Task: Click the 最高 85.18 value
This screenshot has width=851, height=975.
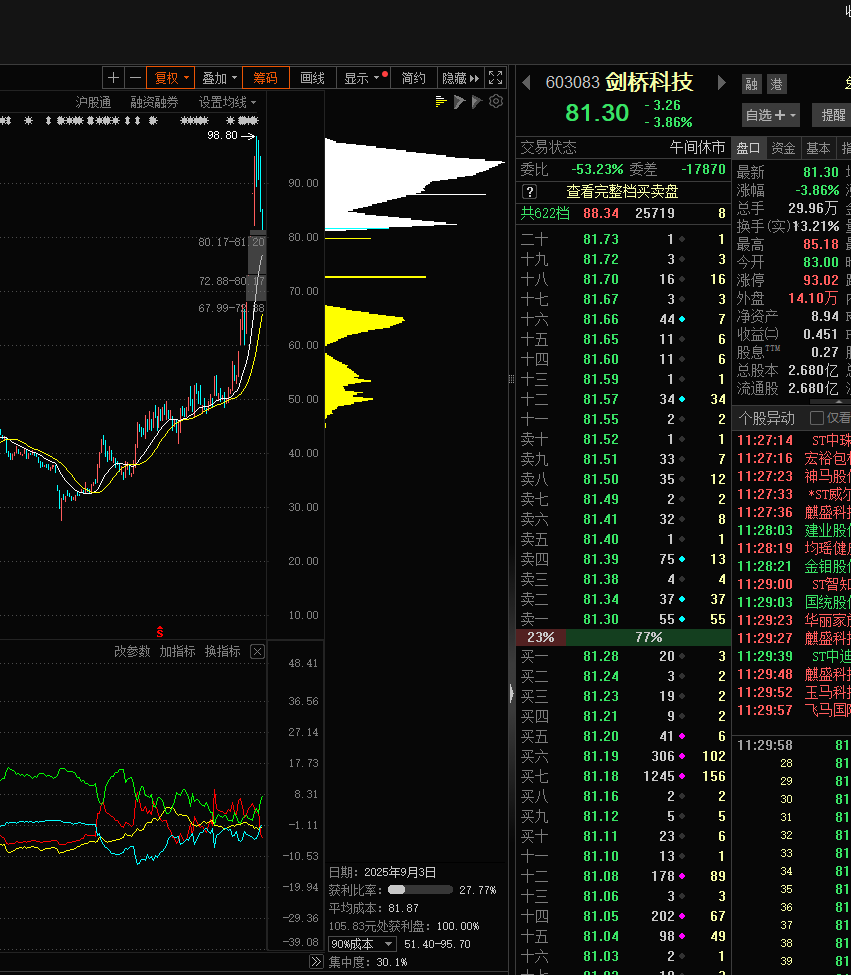Action: point(821,244)
